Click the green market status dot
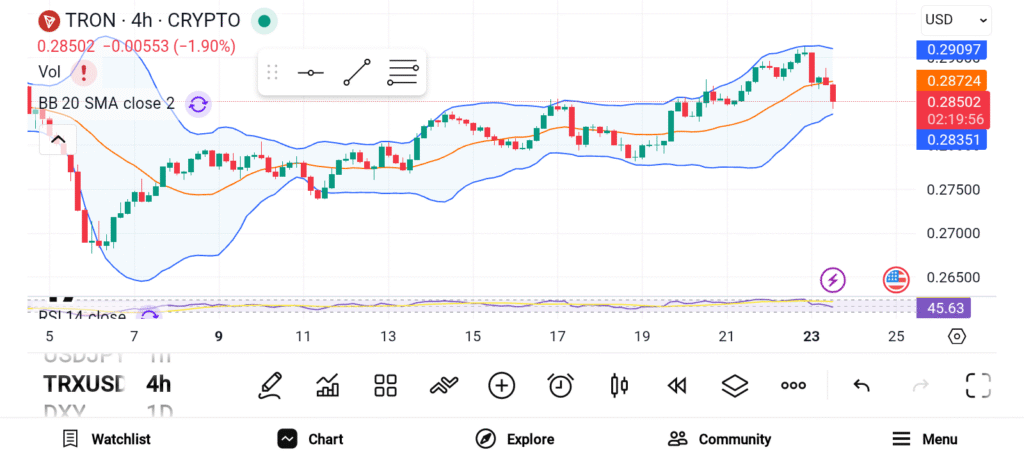Viewport: 1024px width, 461px height. click(x=263, y=20)
